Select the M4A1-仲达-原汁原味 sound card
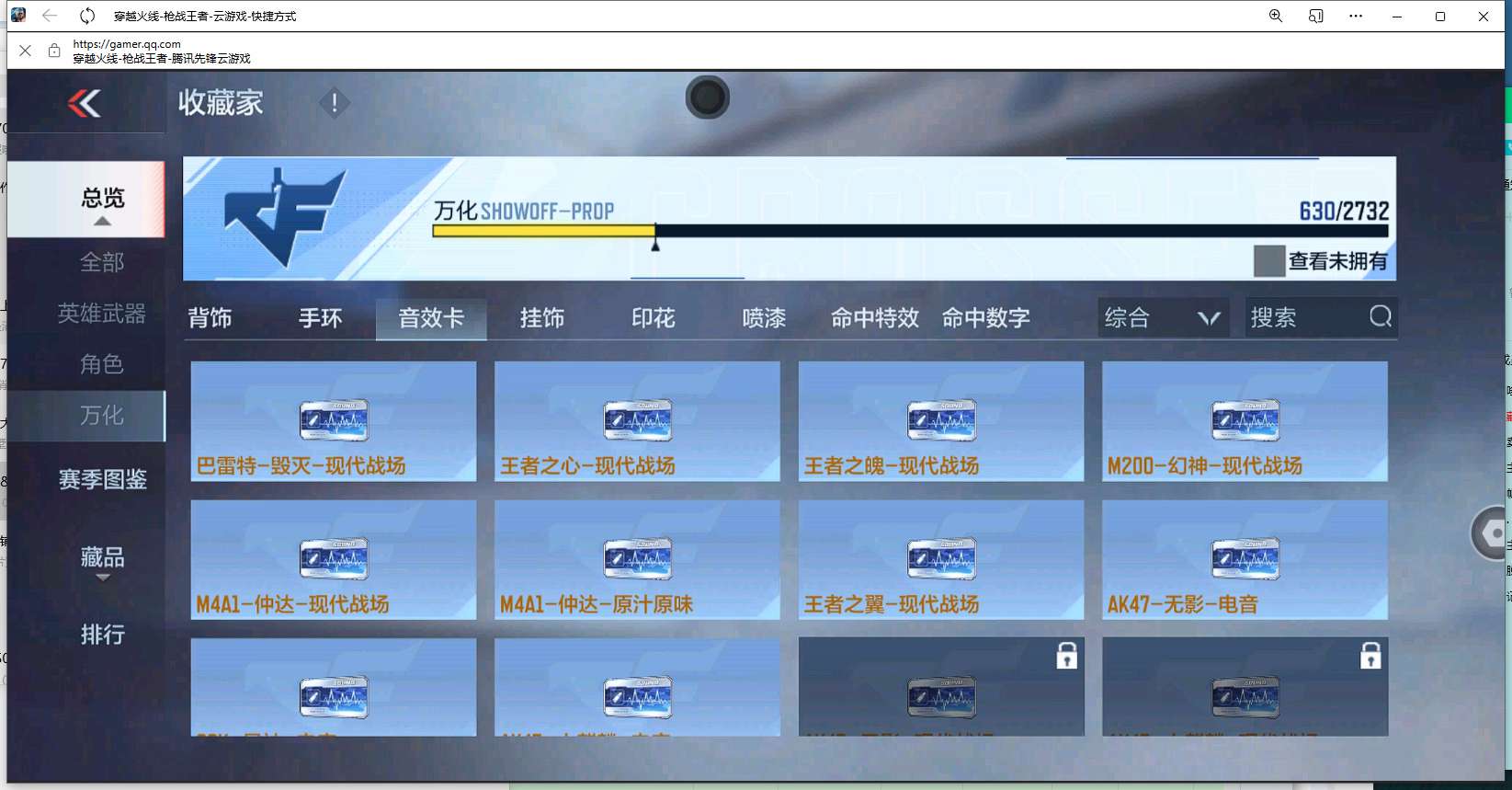This screenshot has height=790, width=1512. tap(637, 560)
